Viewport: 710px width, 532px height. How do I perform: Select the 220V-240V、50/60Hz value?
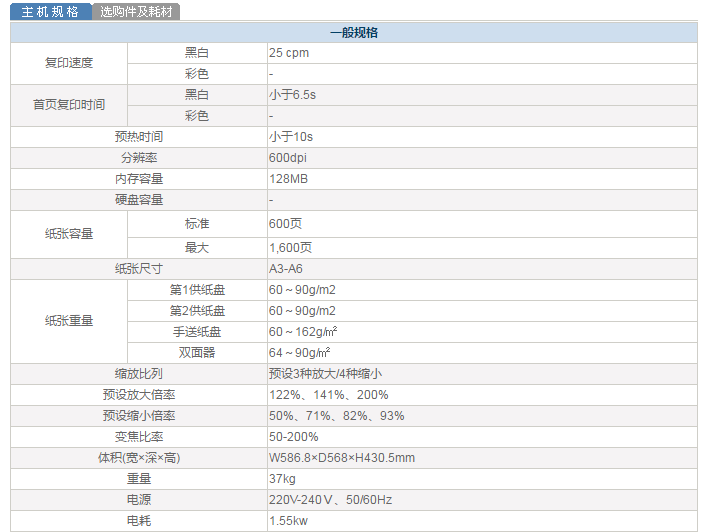click(x=330, y=500)
